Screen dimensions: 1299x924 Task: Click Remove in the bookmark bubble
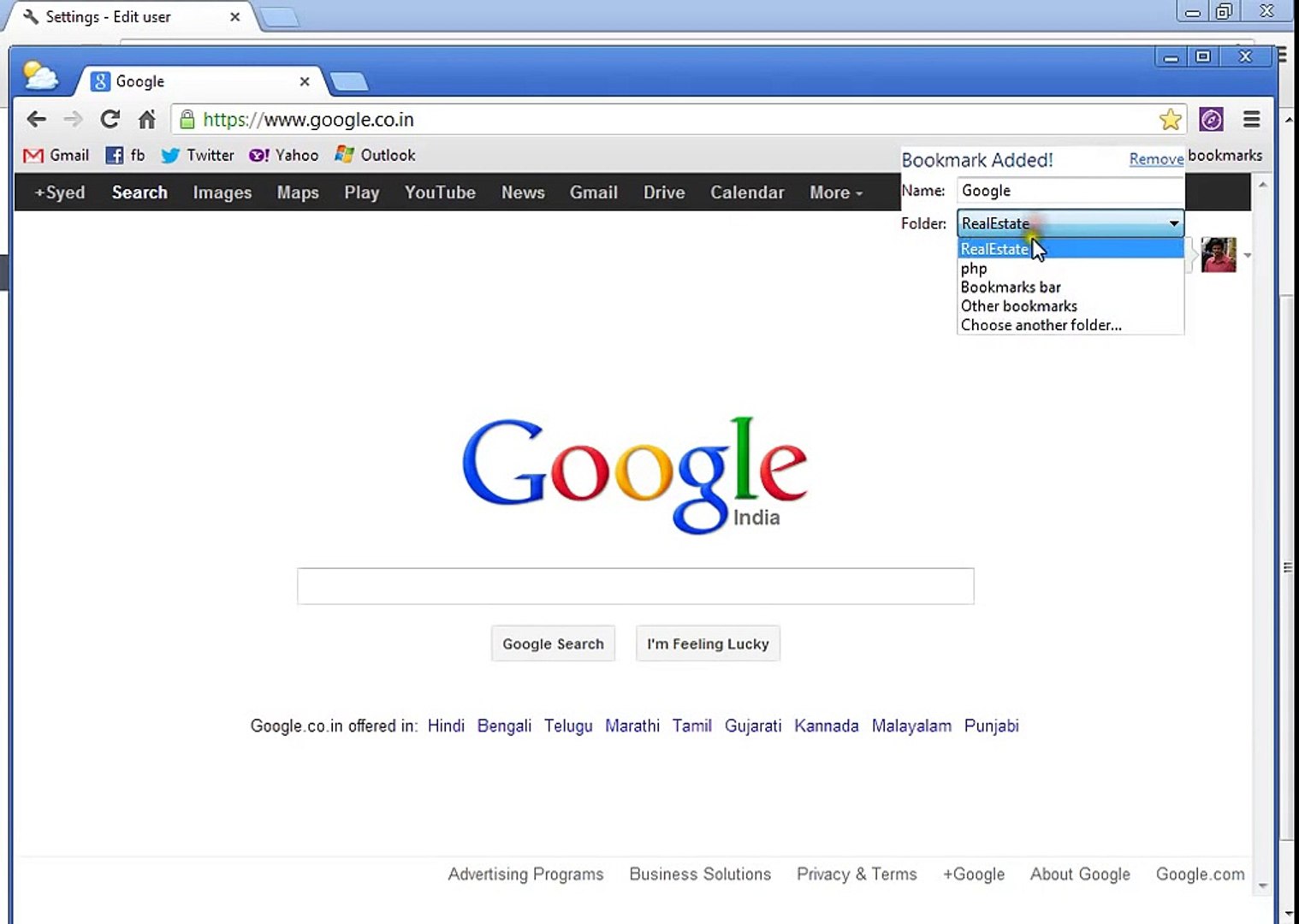(x=1156, y=159)
